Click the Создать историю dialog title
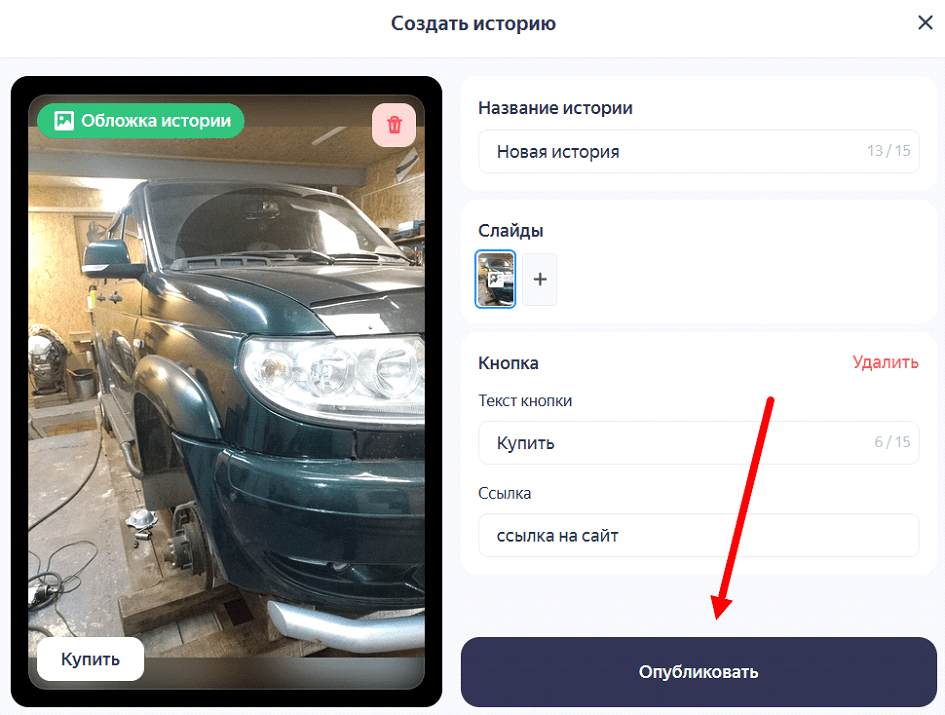945x715 pixels. (x=473, y=24)
